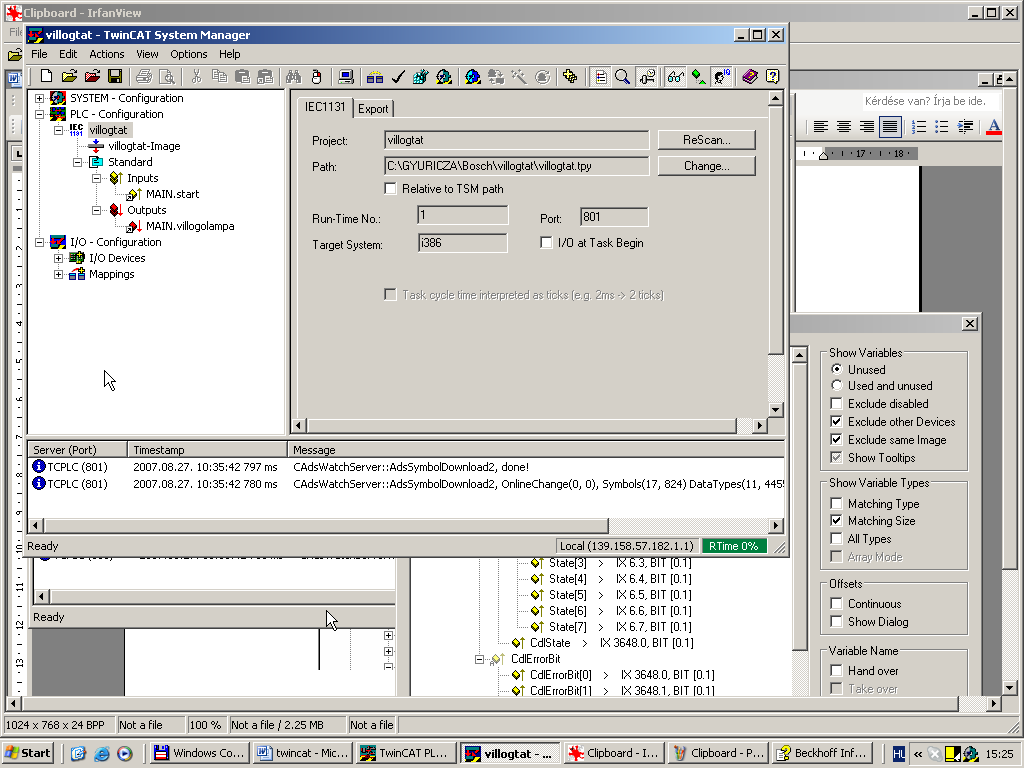Click the purple book reference icon
Screen dimensions: 1024x768
point(750,77)
